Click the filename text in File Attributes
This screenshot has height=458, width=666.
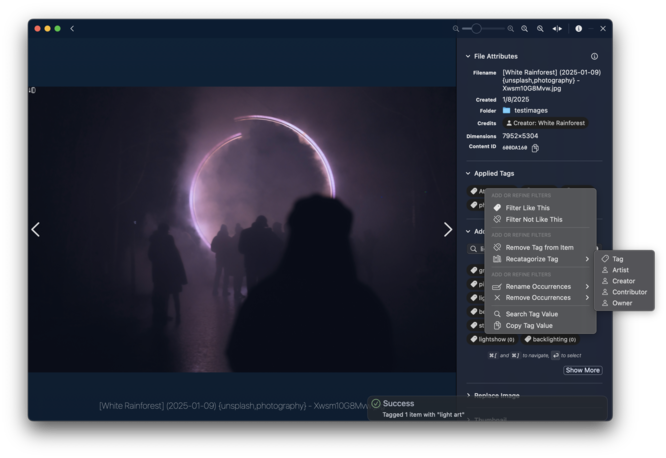coord(551,80)
